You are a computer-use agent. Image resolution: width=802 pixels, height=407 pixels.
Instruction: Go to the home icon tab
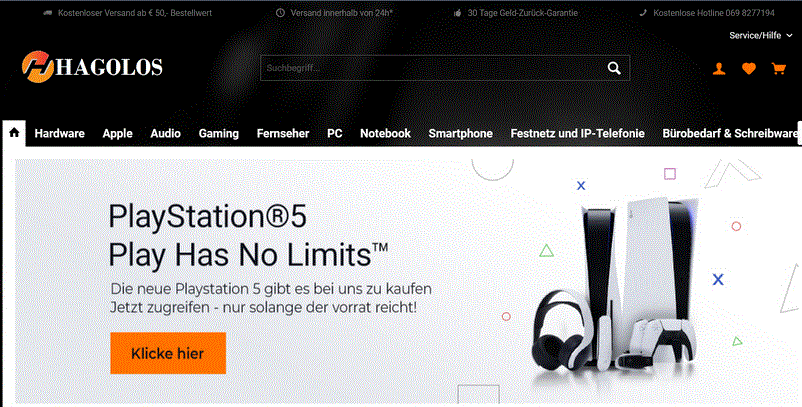[x=14, y=133]
